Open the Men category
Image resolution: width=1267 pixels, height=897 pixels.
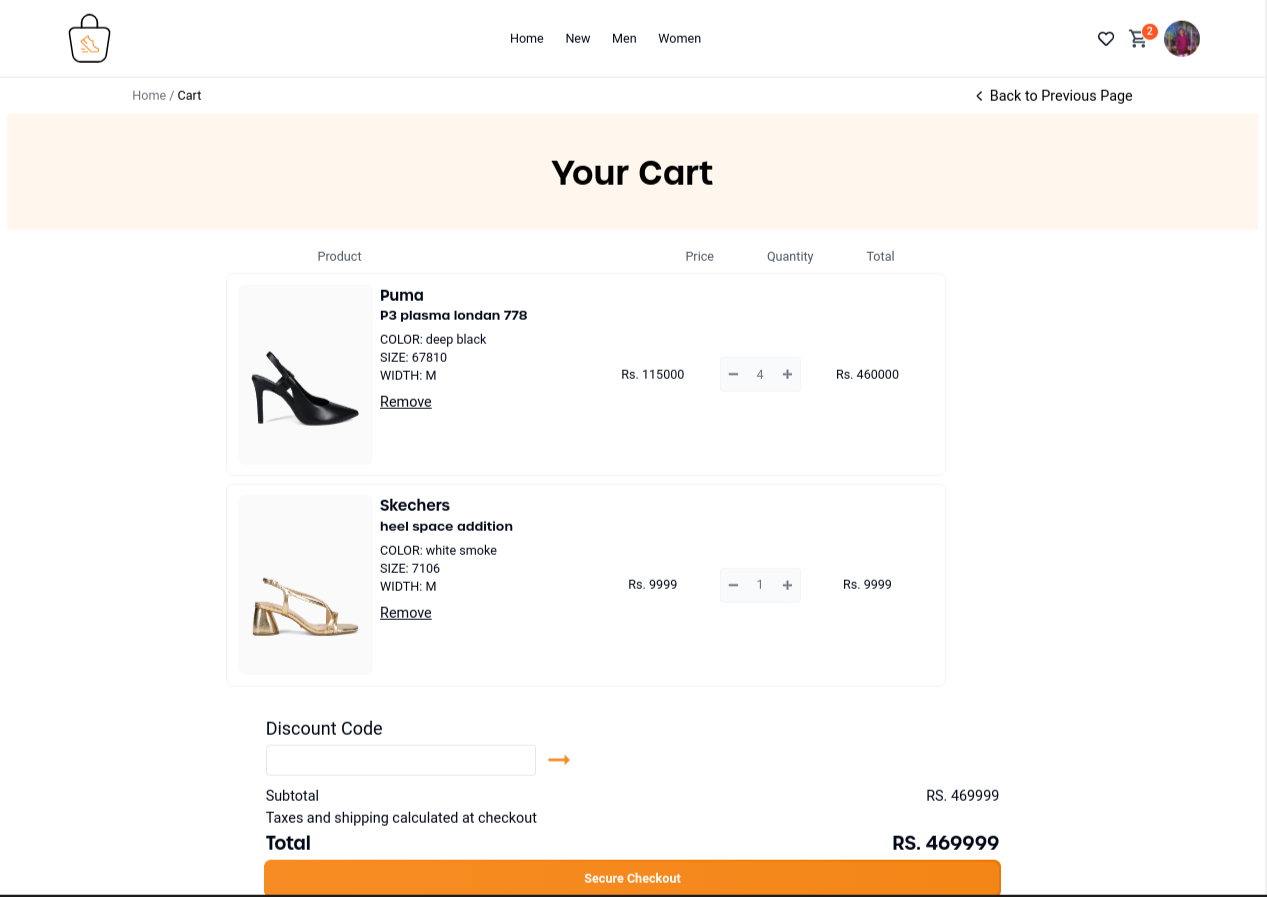point(624,39)
